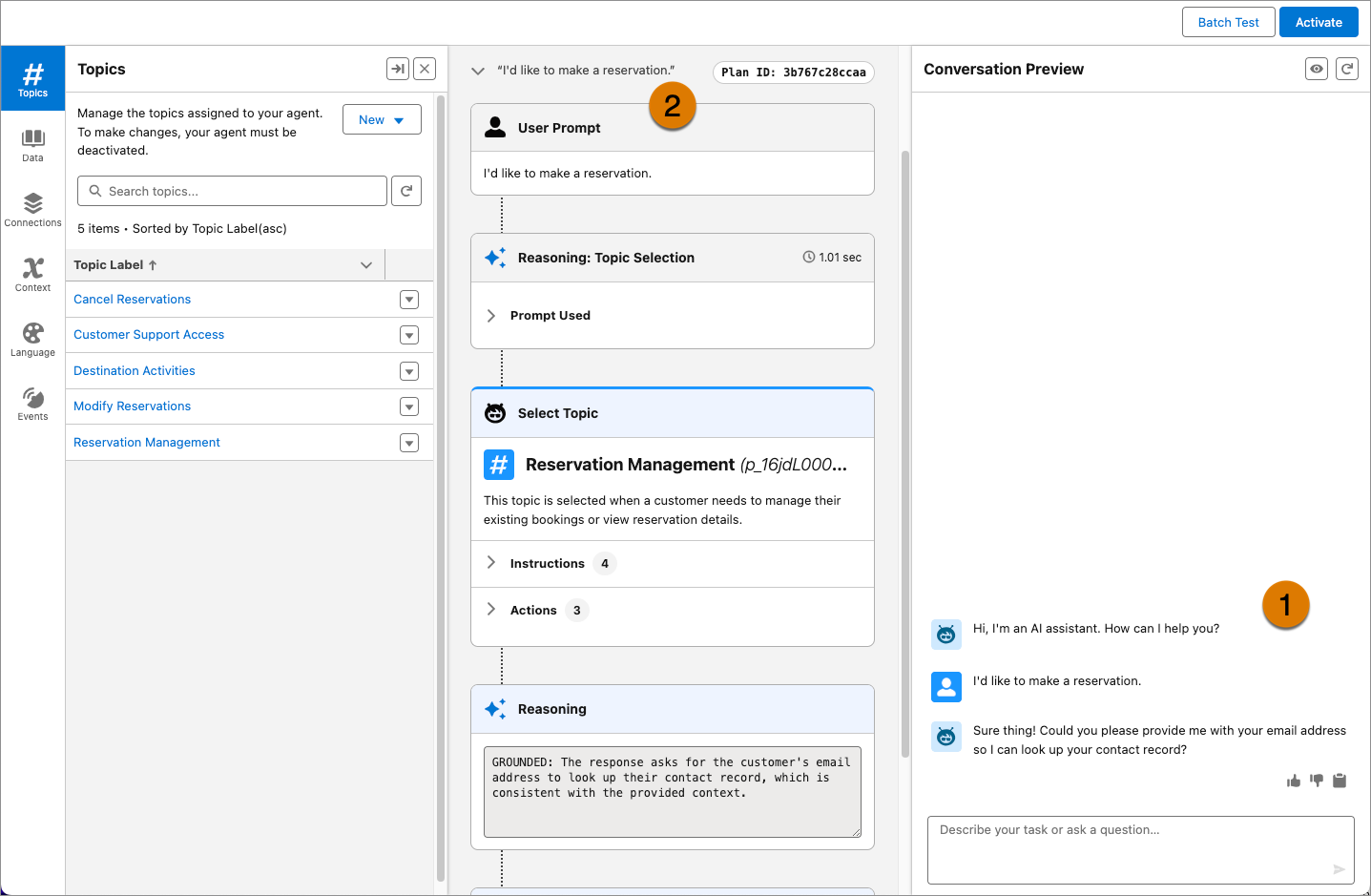The width and height of the screenshot is (1371, 896).
Task: Toggle preview visibility with the eye icon
Action: click(x=1316, y=69)
